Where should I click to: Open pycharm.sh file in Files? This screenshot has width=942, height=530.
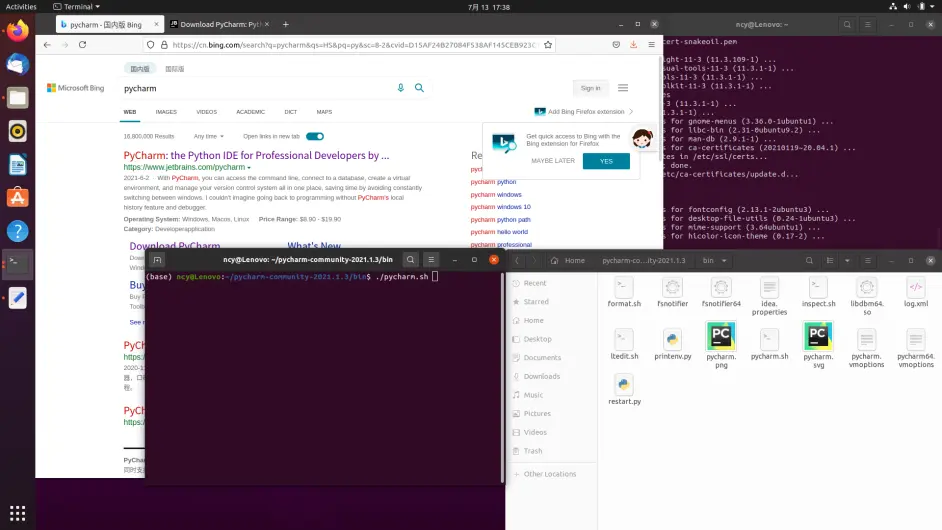click(x=770, y=344)
